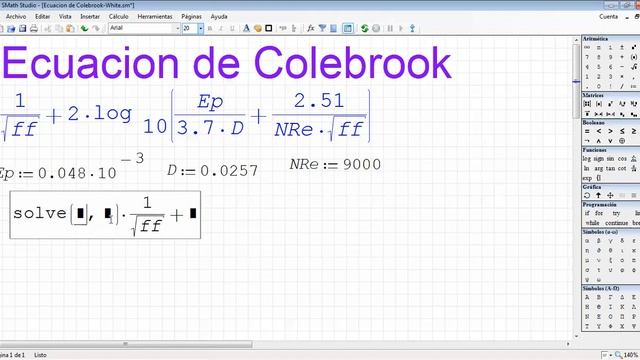Collapse the Programación panel header
Image resolution: width=640 pixels, height=360 pixels.
611,204
